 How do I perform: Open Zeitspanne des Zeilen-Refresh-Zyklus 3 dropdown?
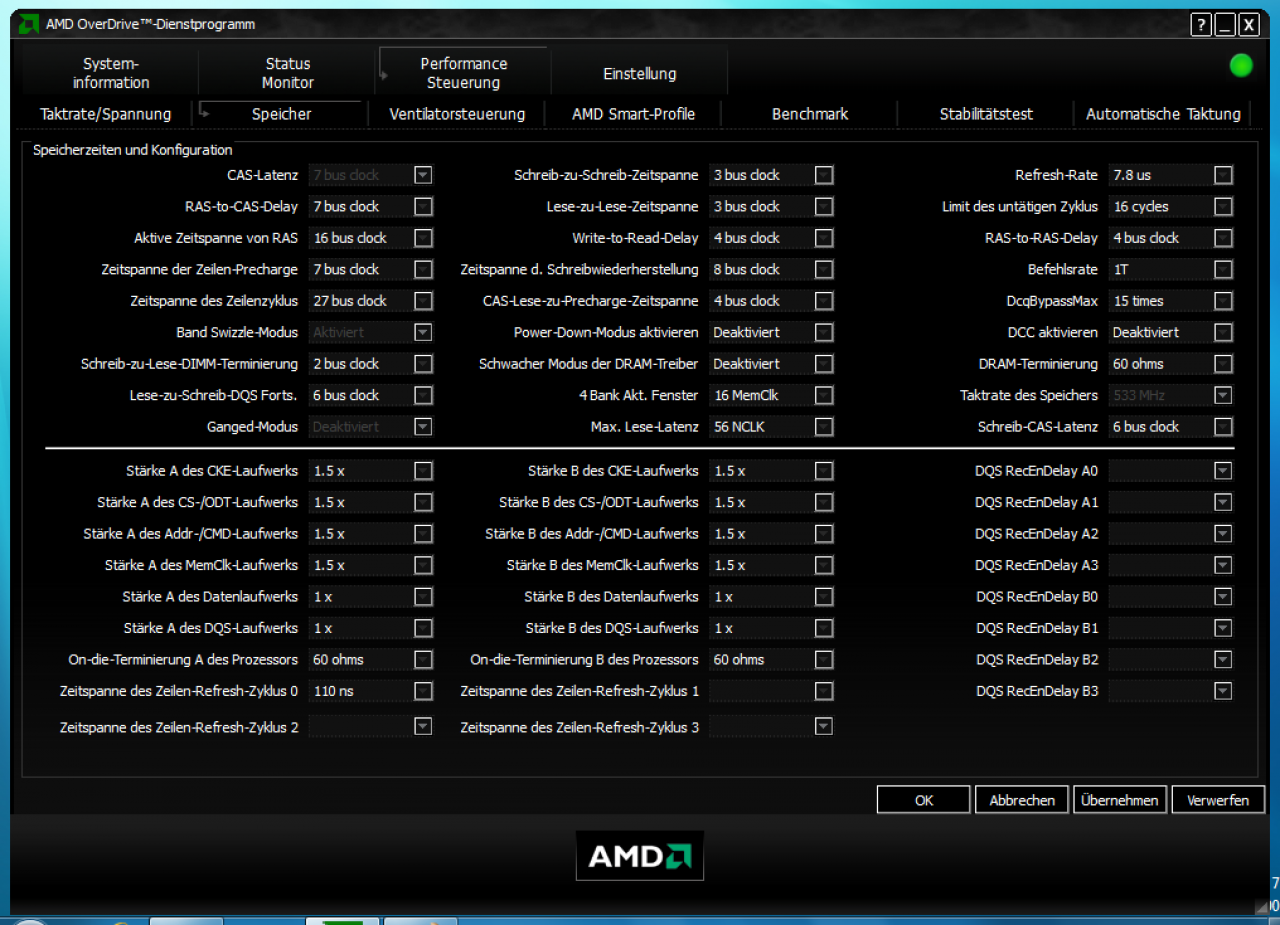[823, 727]
